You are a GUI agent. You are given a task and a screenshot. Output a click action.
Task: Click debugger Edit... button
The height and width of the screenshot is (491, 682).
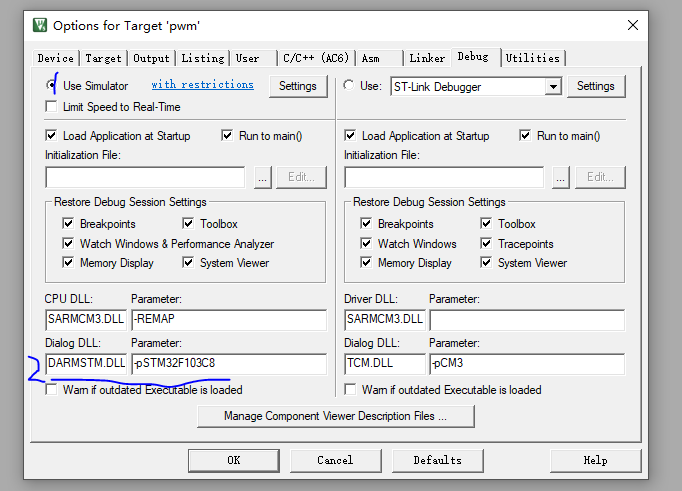pyautogui.click(x=600, y=177)
